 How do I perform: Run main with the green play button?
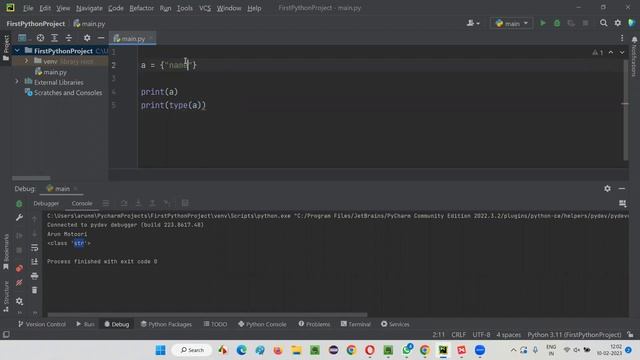pyautogui.click(x=543, y=23)
